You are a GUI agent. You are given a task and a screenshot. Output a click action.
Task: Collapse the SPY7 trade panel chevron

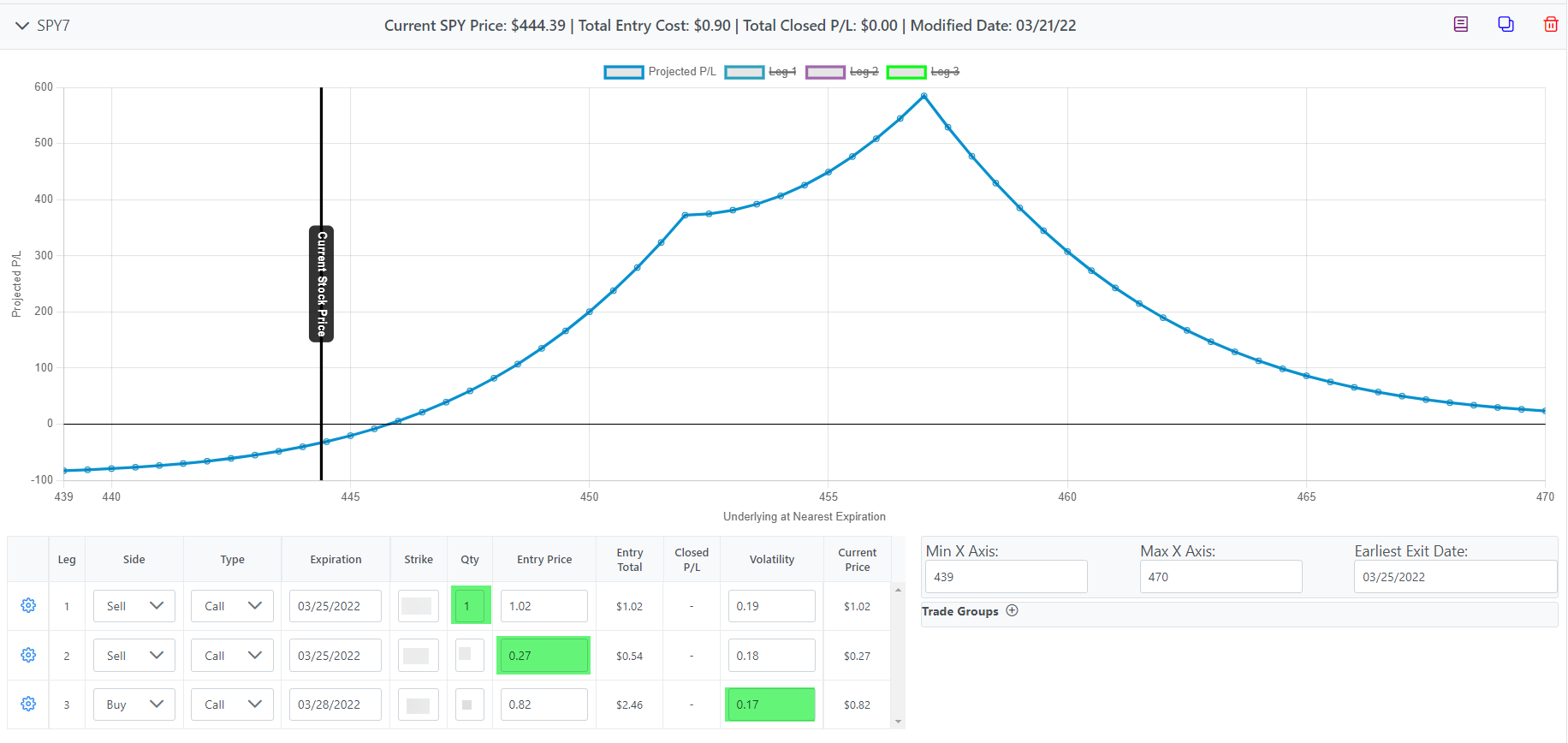point(22,26)
